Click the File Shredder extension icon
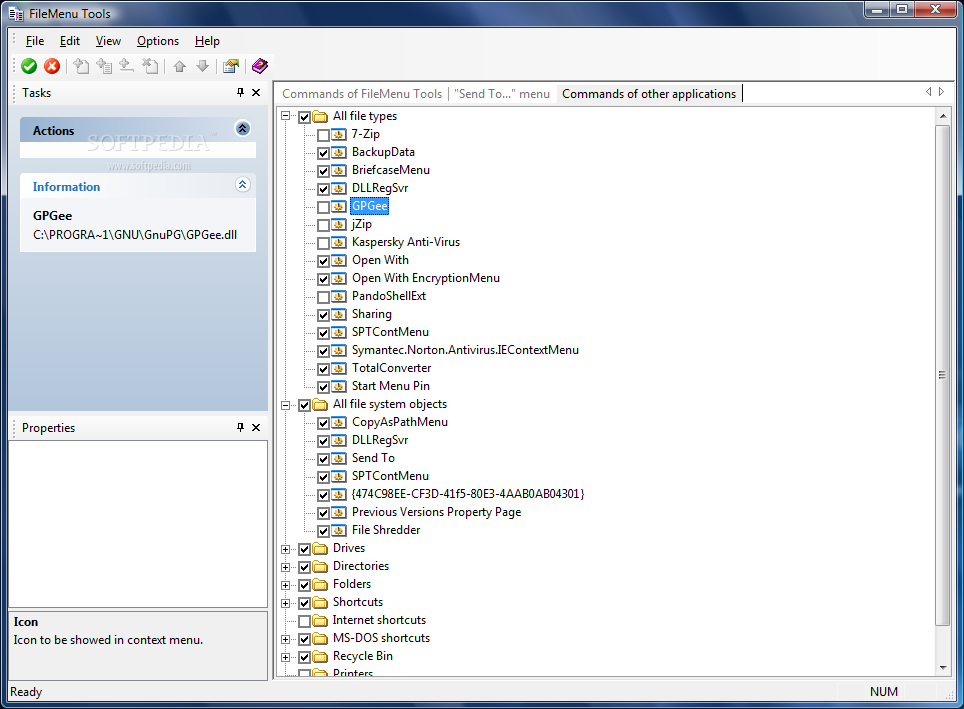This screenshot has width=964, height=709. coord(339,531)
